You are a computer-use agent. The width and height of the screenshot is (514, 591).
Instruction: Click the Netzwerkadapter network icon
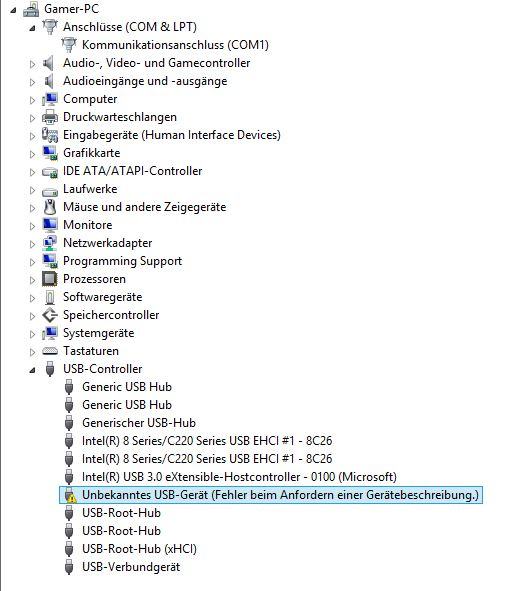pos(50,243)
